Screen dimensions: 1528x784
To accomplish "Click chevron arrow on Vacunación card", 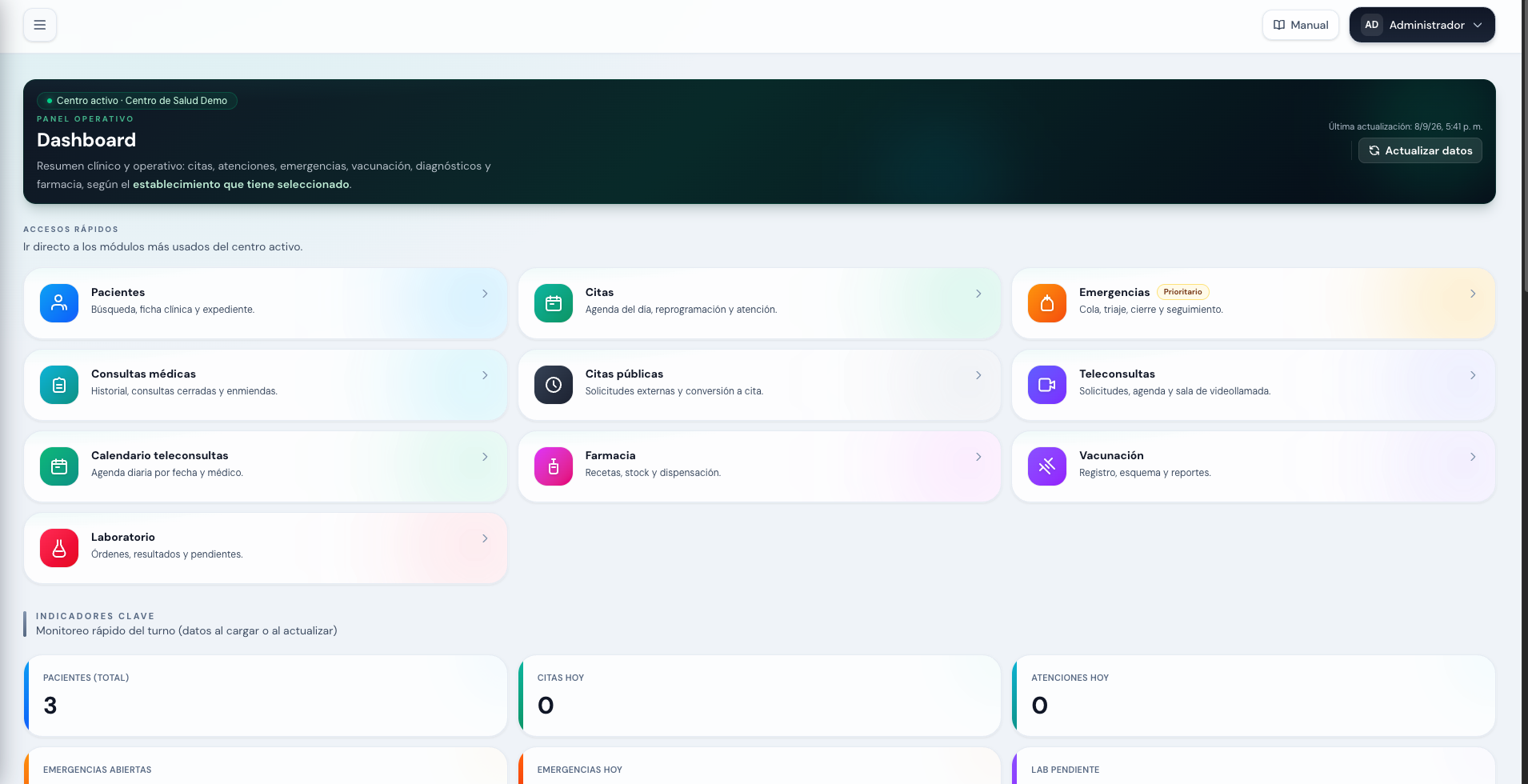I will pyautogui.click(x=1473, y=457).
